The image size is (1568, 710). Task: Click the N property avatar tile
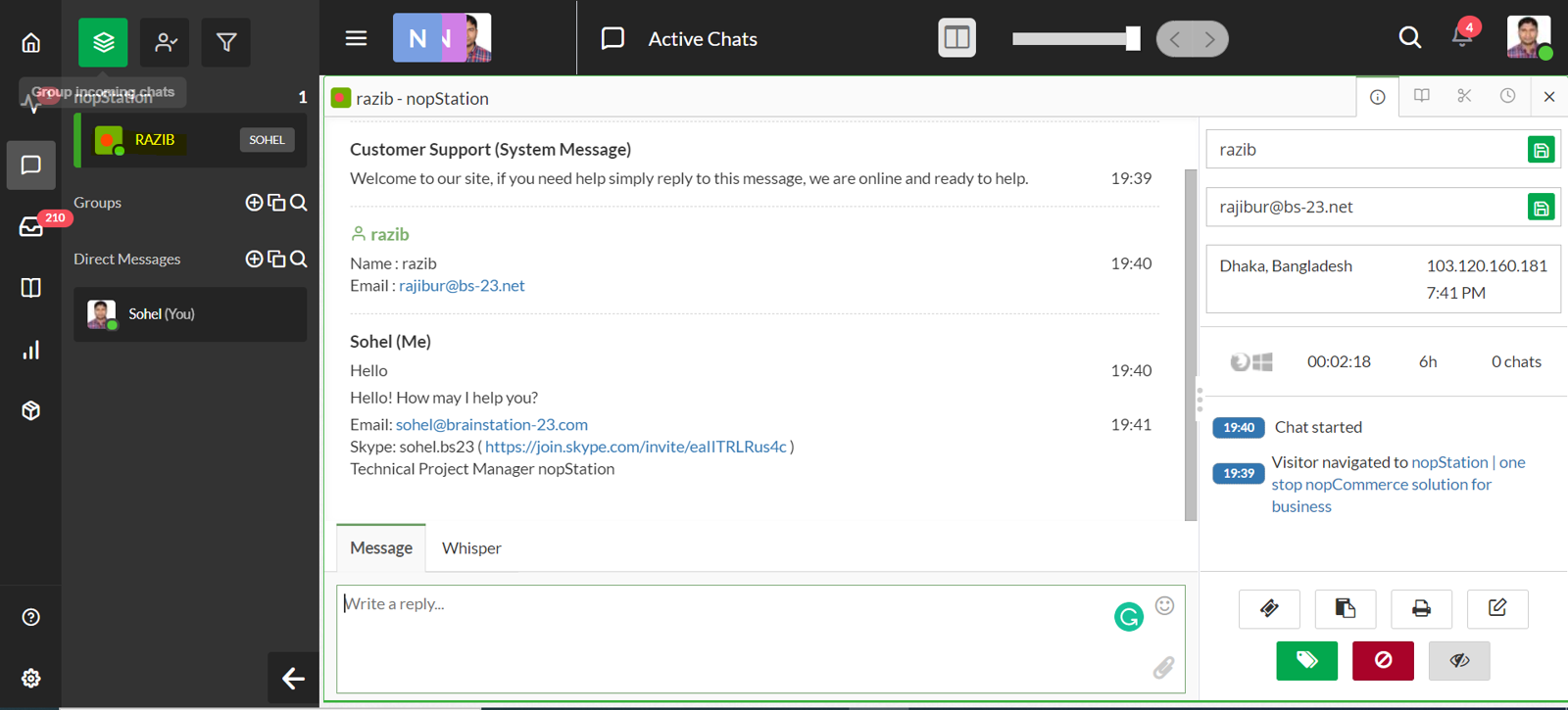tap(417, 38)
